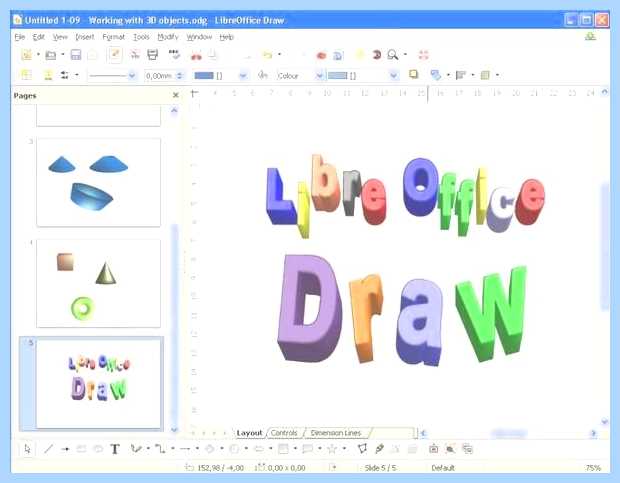Select the Ellipse tool
The height and width of the screenshot is (483, 620).
click(98, 449)
